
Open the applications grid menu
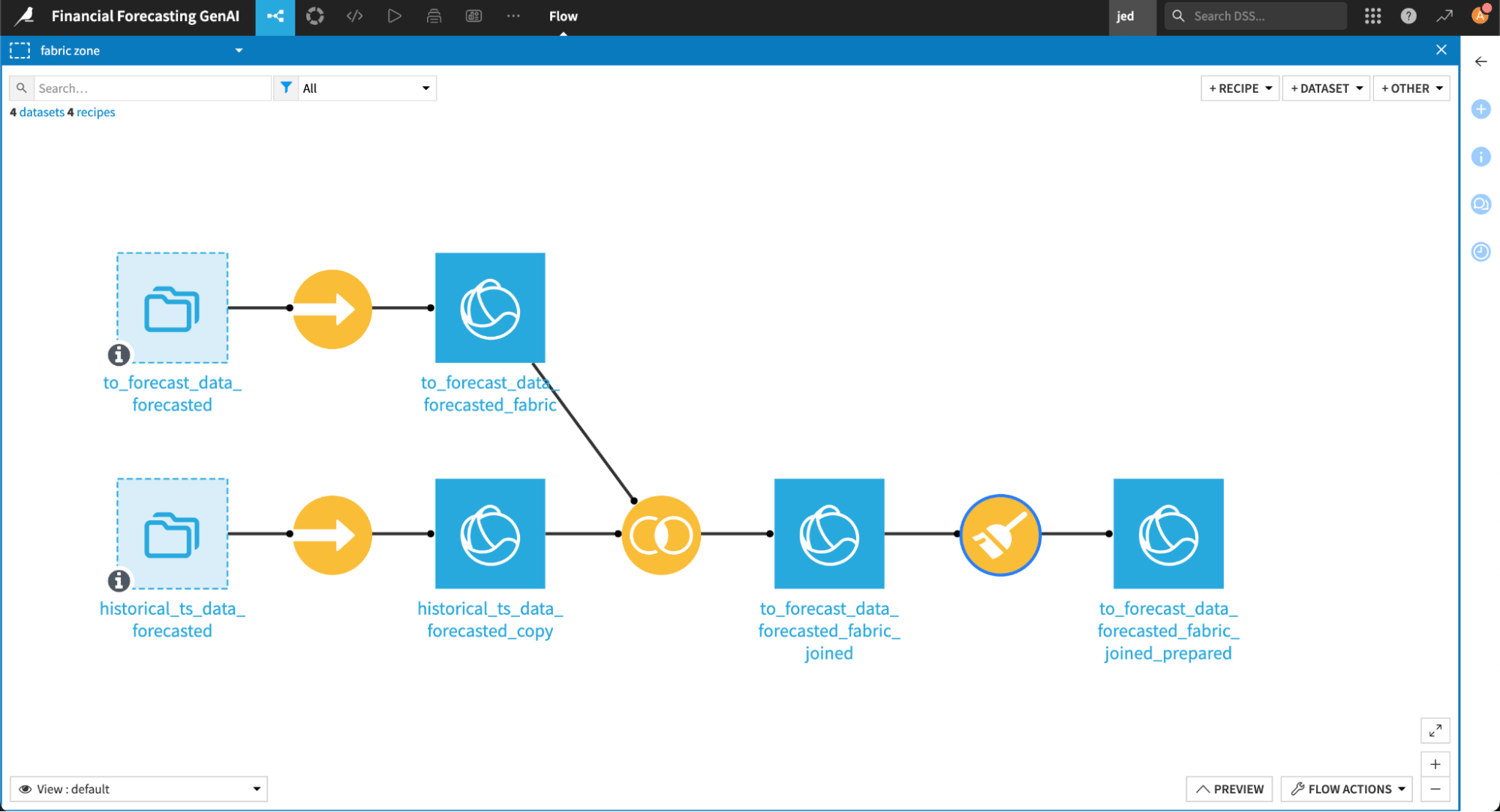(1372, 16)
